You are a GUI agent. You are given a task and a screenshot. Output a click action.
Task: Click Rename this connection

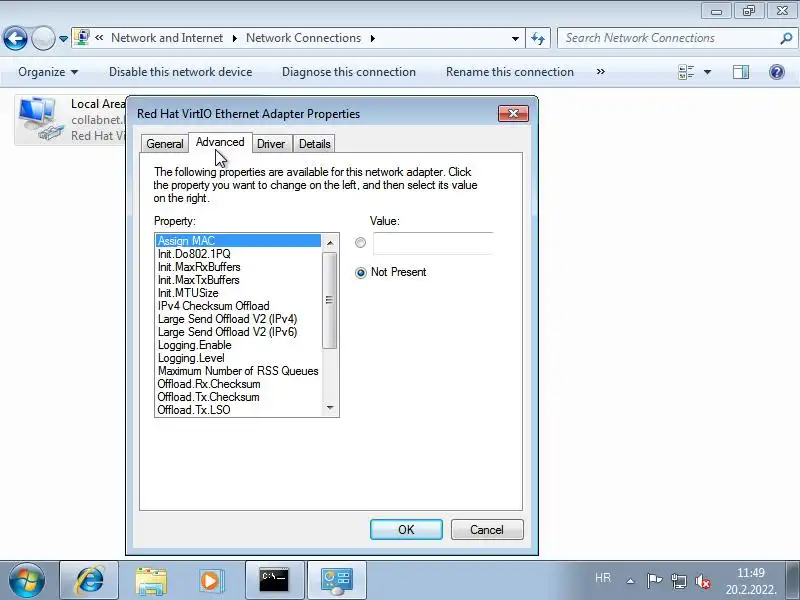click(510, 72)
